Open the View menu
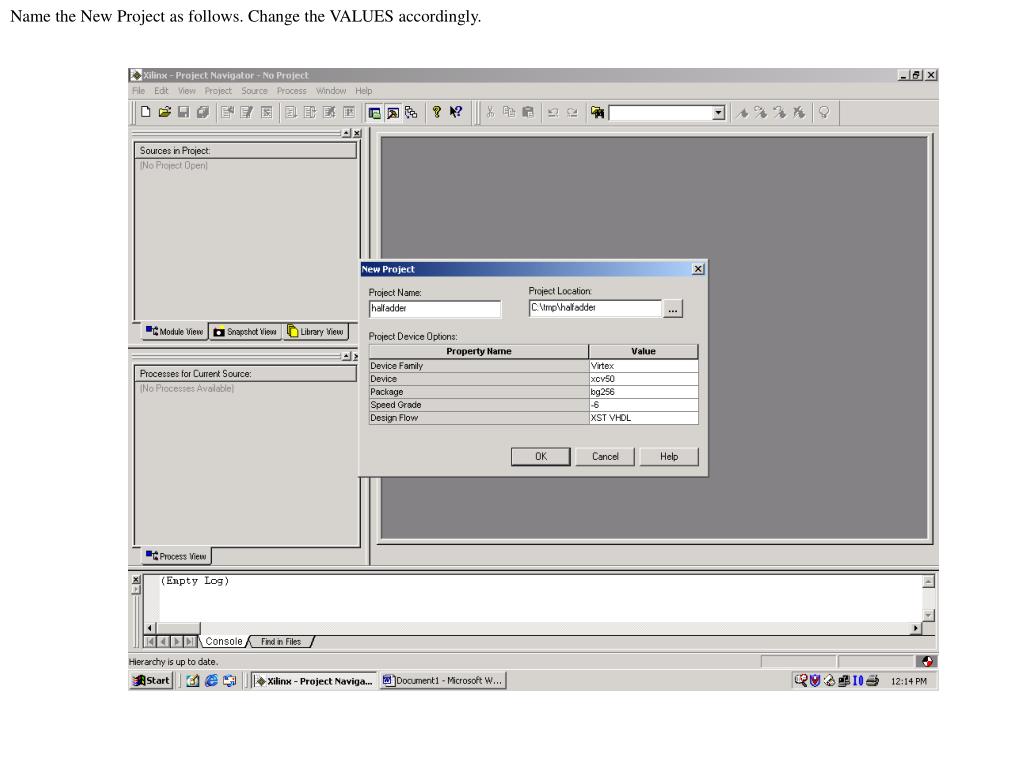1024x768 pixels. coord(187,91)
